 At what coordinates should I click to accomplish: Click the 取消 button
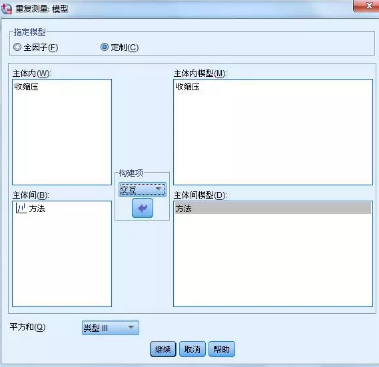192,349
